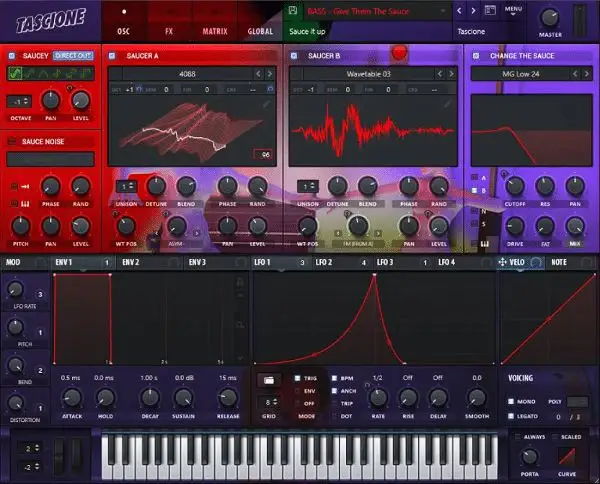Screen dimensions: 600x484
Task: Enable the Mono voicing checkbox
Action: click(511, 401)
